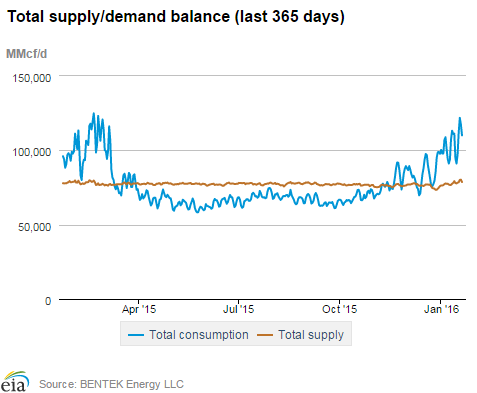The width and height of the screenshot is (477, 393).
Task: Click the 0 y-axis label
Action: pos(48,301)
